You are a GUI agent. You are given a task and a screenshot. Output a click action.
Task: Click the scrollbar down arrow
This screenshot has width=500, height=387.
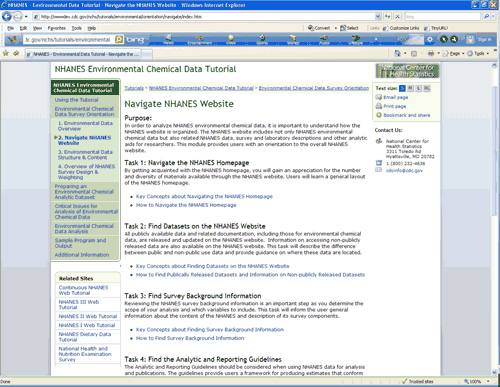(494, 372)
